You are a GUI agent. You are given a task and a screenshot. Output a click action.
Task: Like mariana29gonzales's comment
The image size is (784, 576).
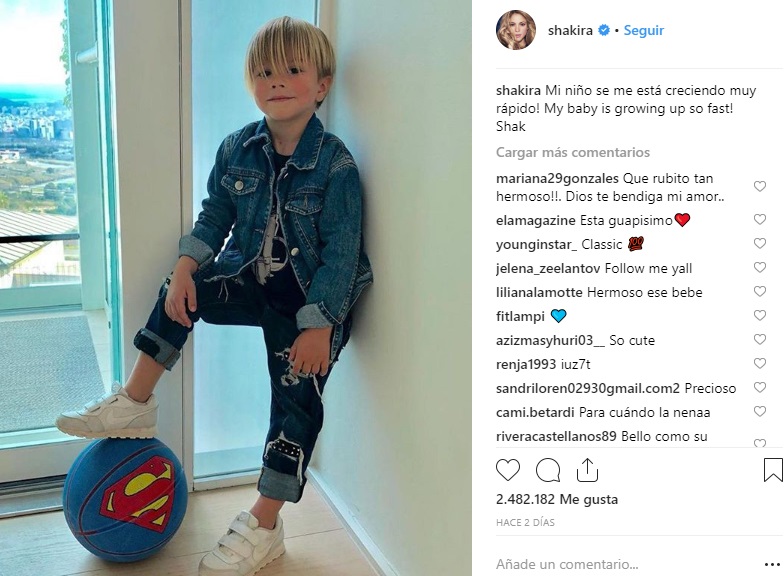point(760,186)
